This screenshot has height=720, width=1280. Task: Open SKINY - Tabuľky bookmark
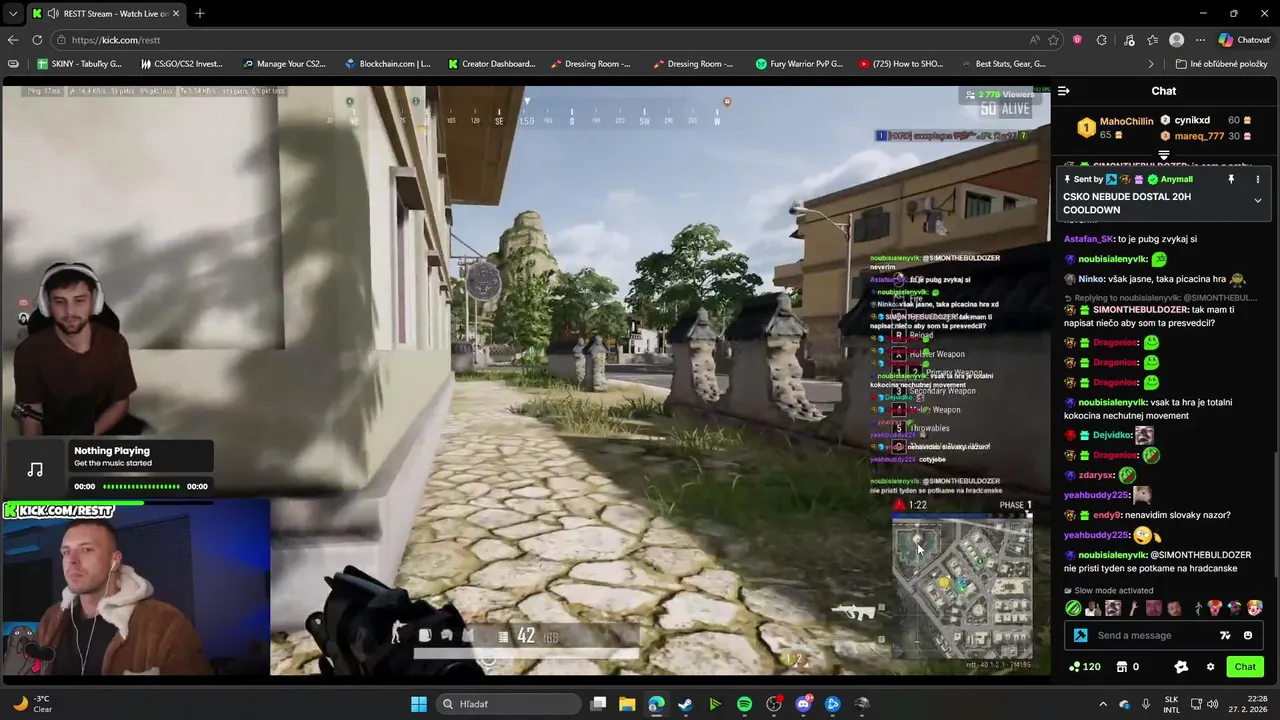coord(79,64)
